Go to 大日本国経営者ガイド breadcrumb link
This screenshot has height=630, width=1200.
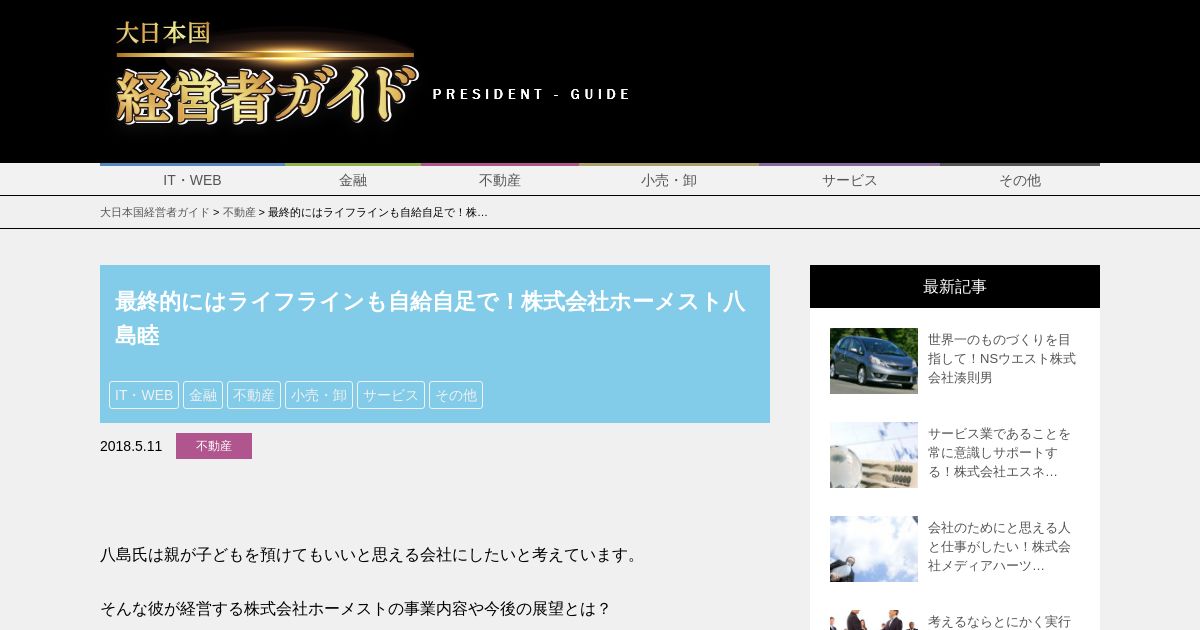click(x=155, y=212)
